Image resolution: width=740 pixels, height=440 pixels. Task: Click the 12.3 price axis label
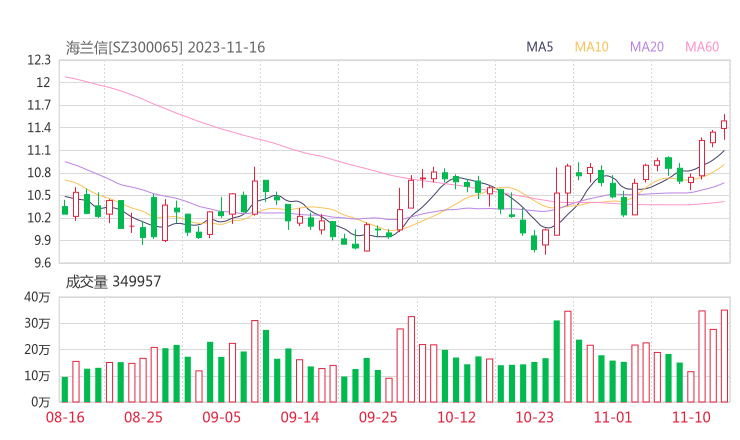tap(39, 60)
